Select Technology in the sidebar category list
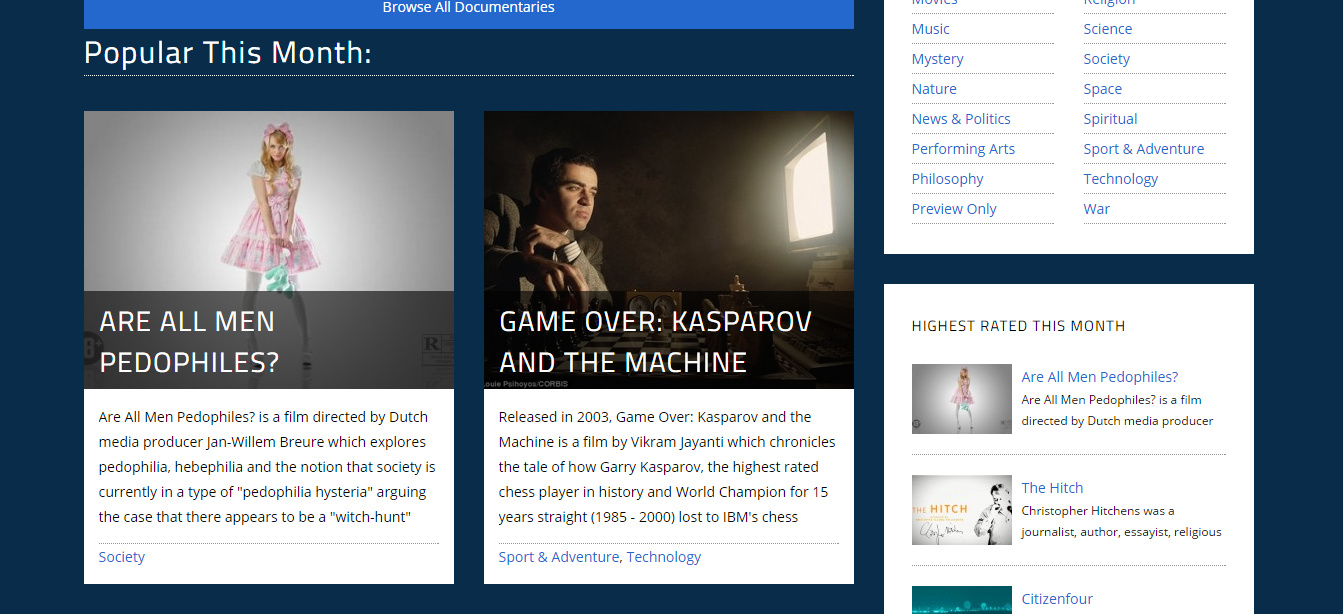The width and height of the screenshot is (1343, 614). point(1121,179)
